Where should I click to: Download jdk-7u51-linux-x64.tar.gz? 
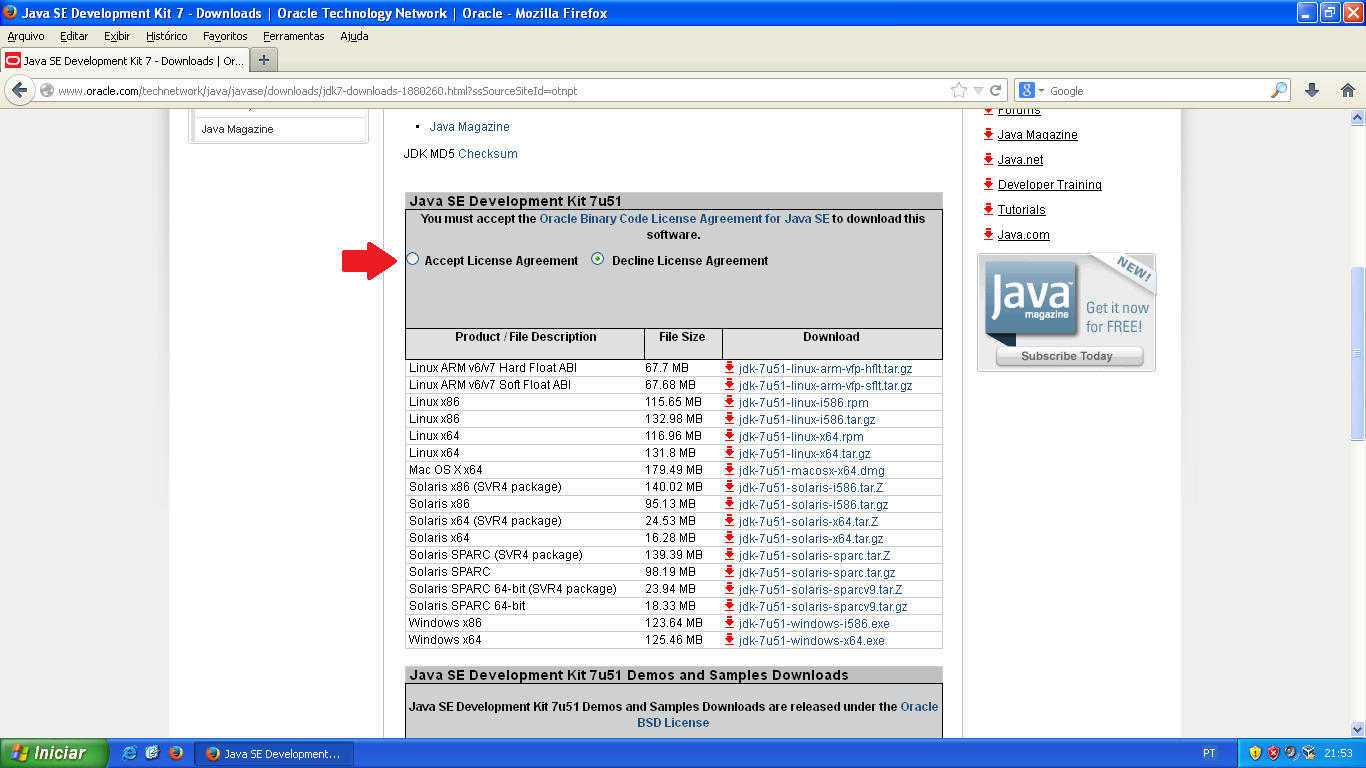[x=805, y=453]
